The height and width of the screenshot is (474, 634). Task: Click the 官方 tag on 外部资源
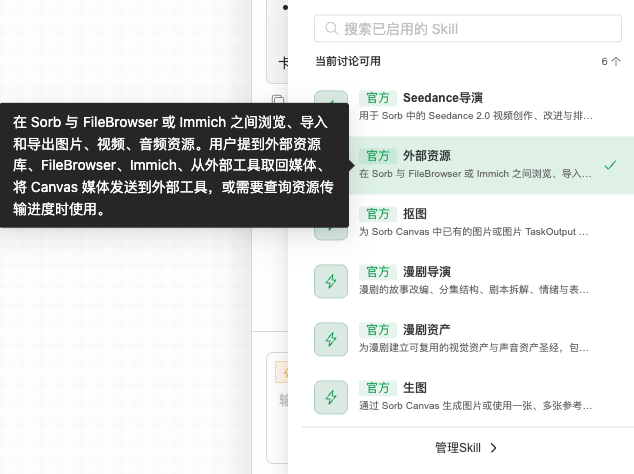point(378,156)
